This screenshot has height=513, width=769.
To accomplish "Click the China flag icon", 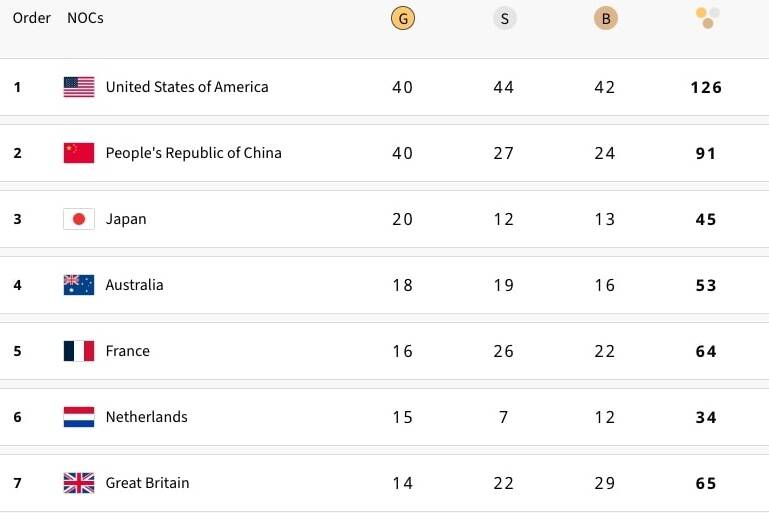I will (x=78, y=153).
